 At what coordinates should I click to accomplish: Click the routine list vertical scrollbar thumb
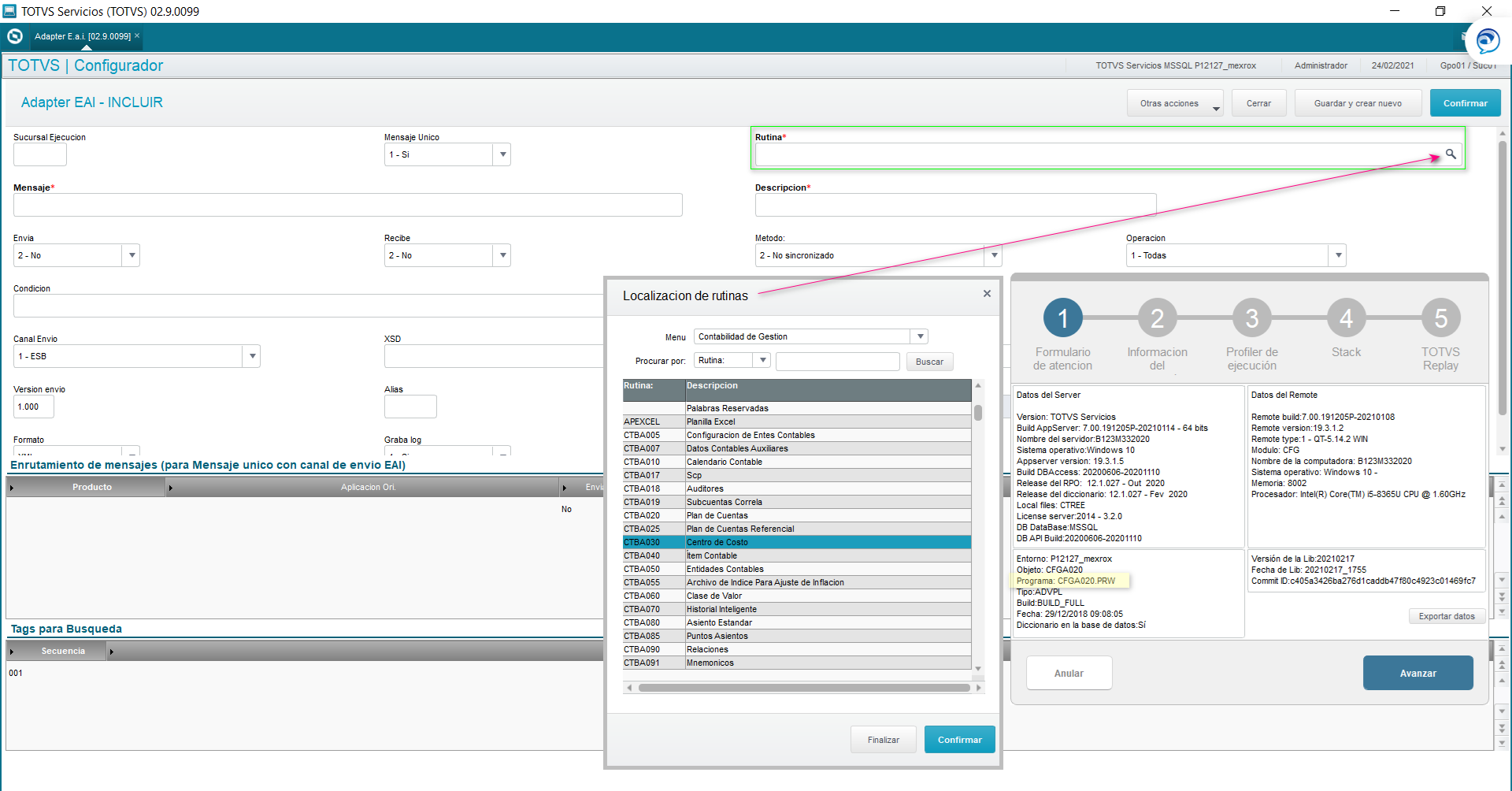[x=978, y=413]
